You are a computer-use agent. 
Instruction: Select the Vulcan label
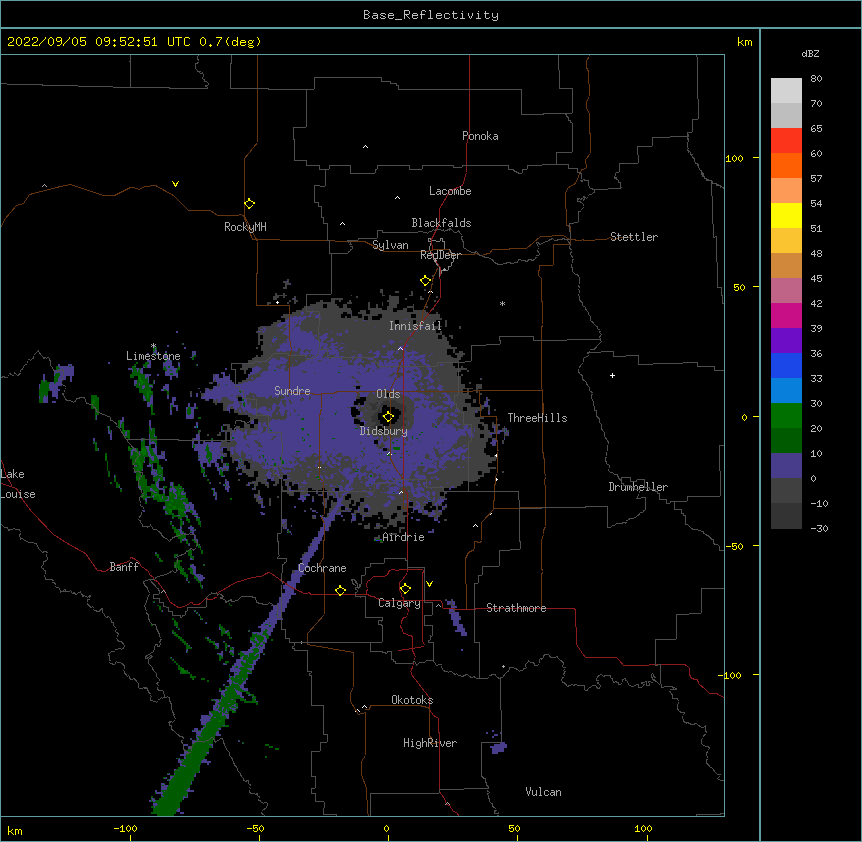[x=543, y=792]
